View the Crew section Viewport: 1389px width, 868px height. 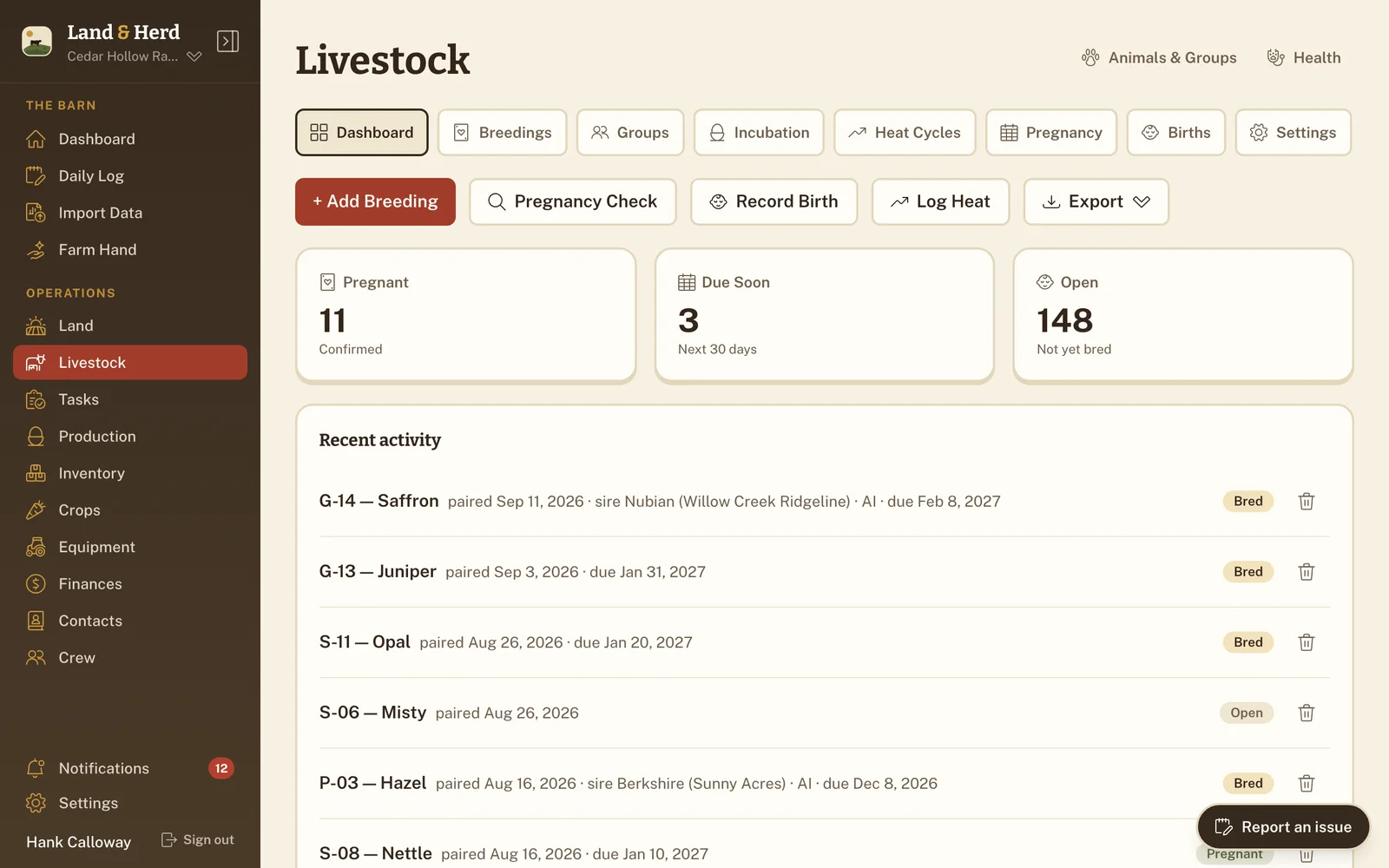(130, 658)
